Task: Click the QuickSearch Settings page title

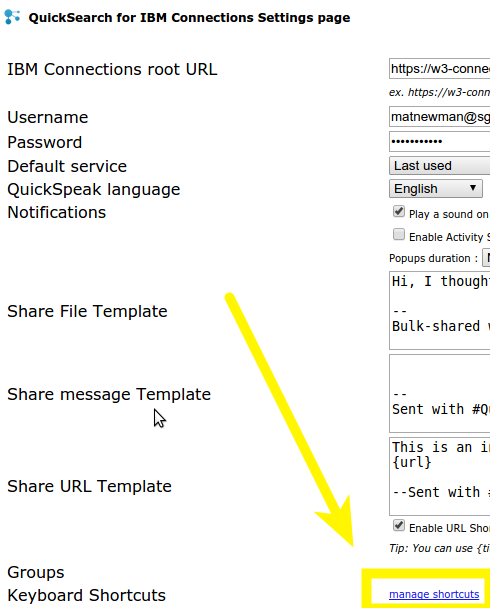Action: pos(189,17)
